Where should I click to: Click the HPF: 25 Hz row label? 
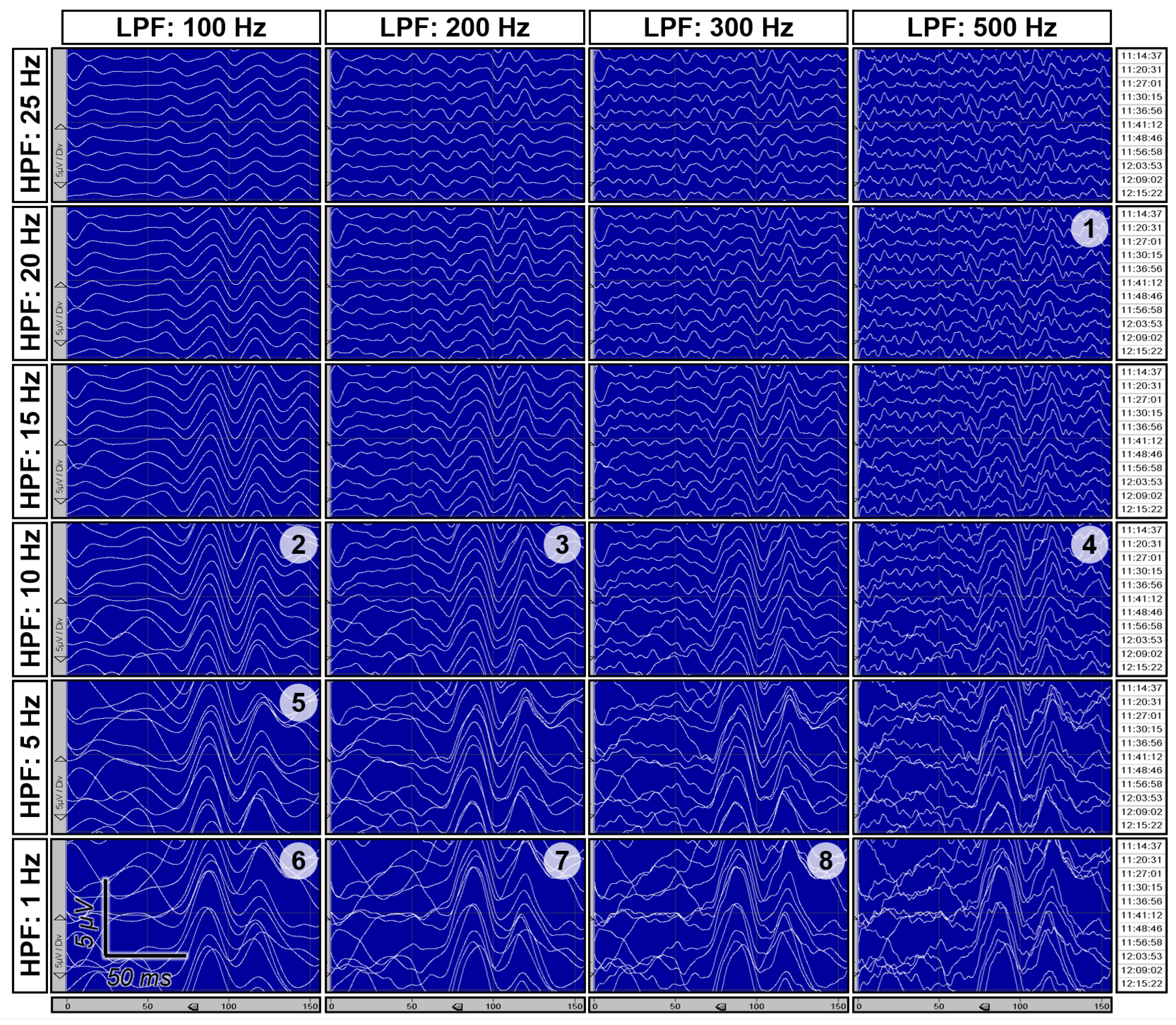[30, 125]
